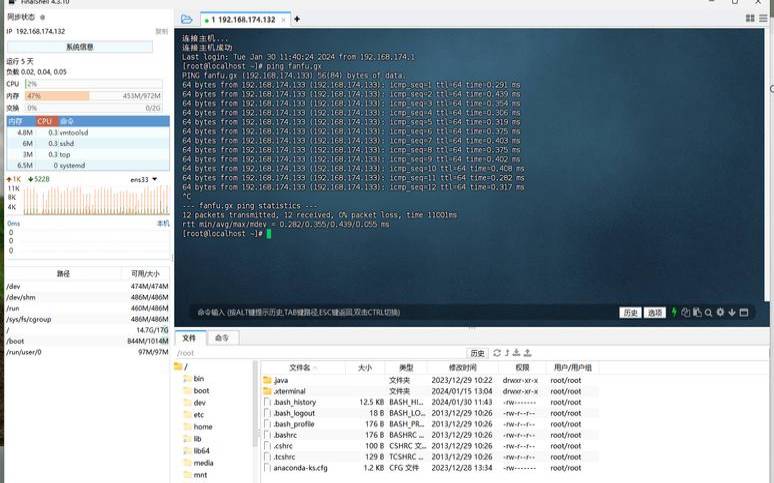The width and height of the screenshot is (774, 483).
Task: Click the 历史 button in command bar
Action: [x=630, y=312]
